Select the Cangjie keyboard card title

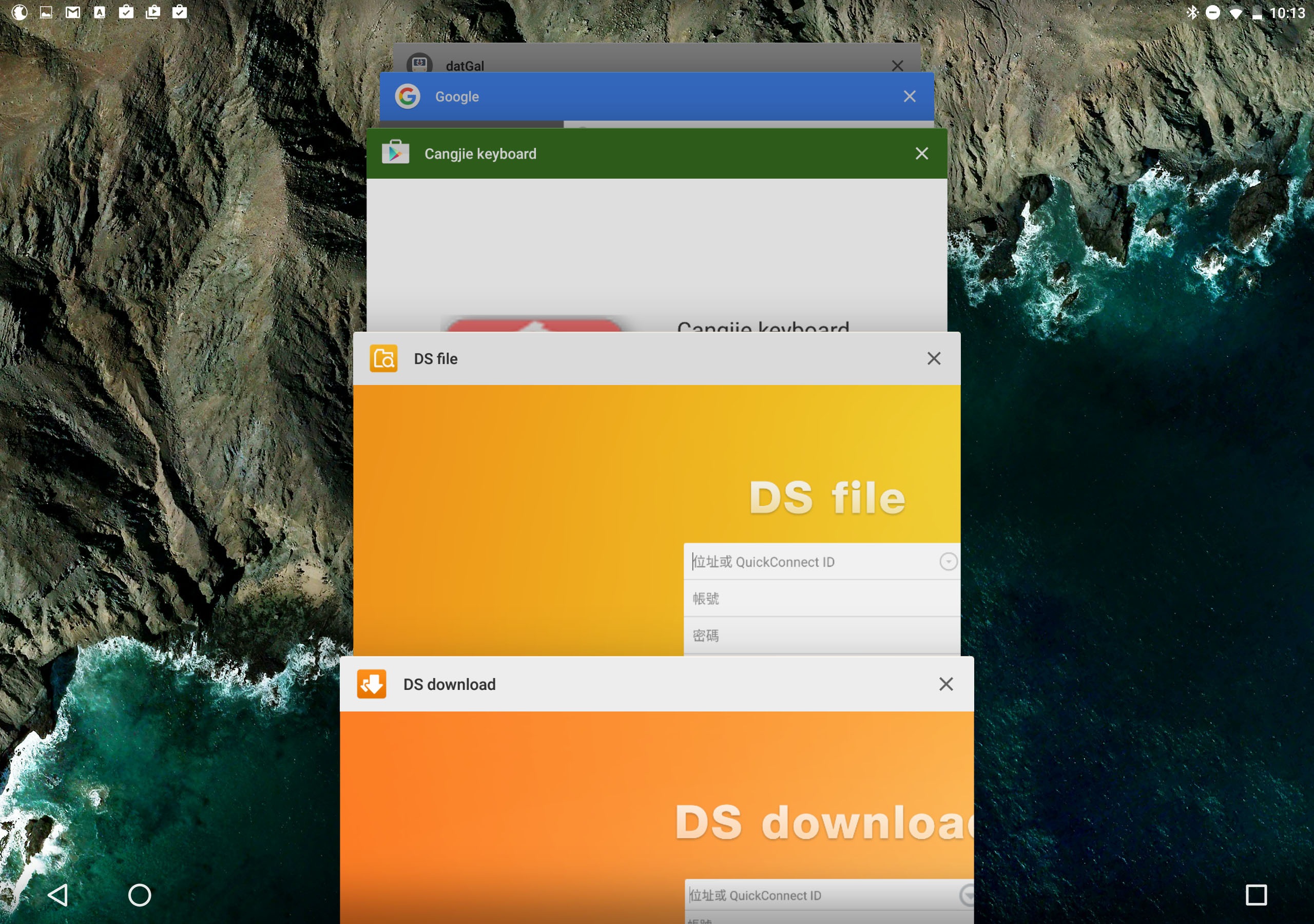point(480,153)
